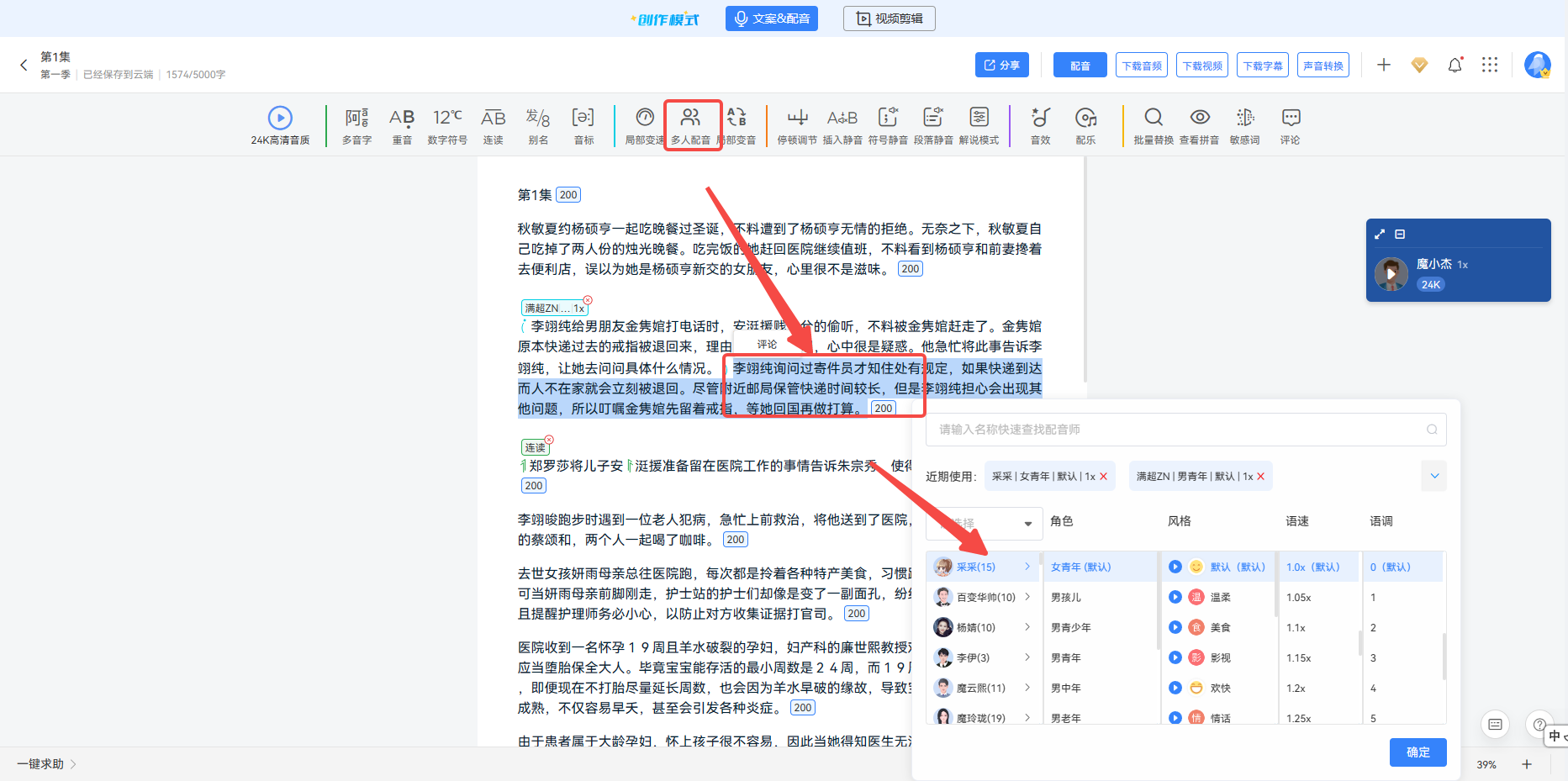Expand the floating voice panel arrows icon

tap(1380, 235)
